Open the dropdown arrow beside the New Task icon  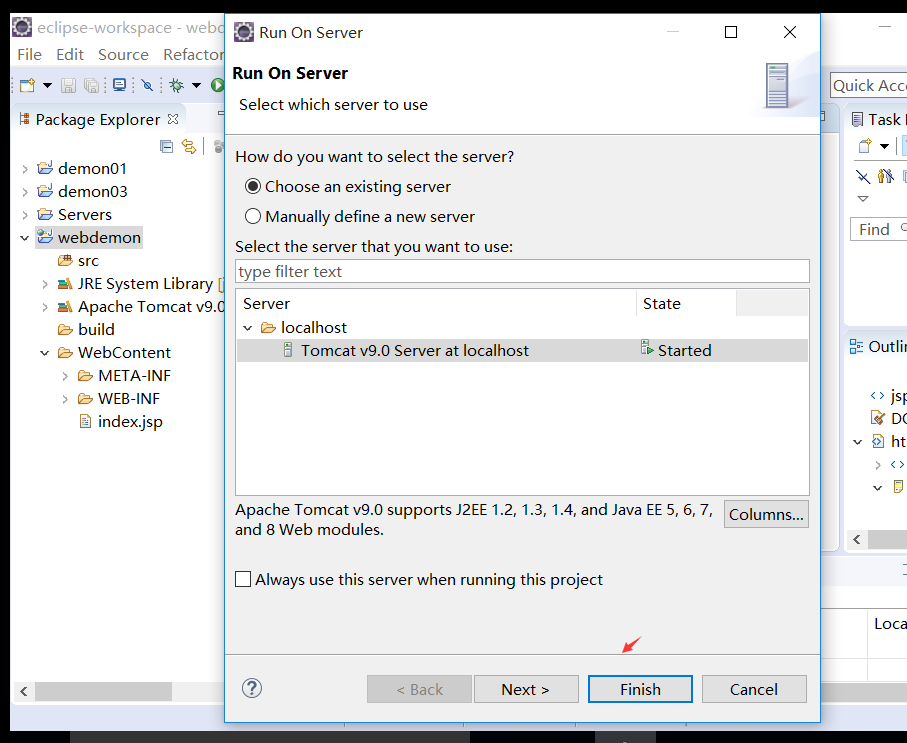tap(884, 146)
